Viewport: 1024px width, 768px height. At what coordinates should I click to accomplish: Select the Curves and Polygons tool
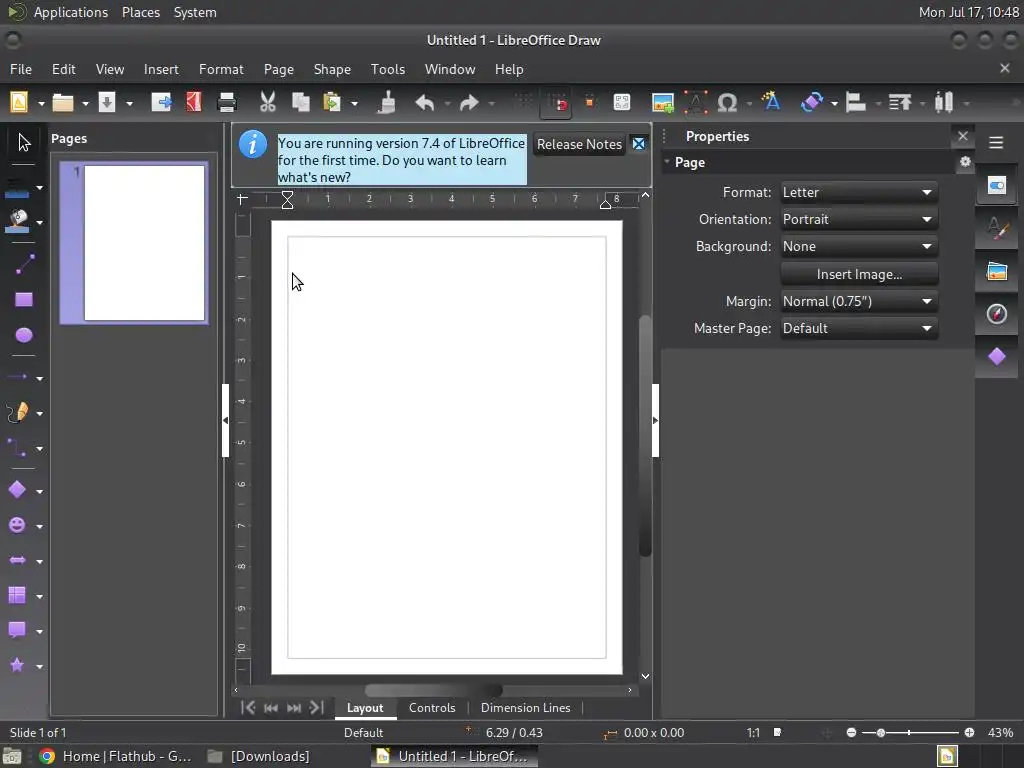pyautogui.click(x=17, y=412)
